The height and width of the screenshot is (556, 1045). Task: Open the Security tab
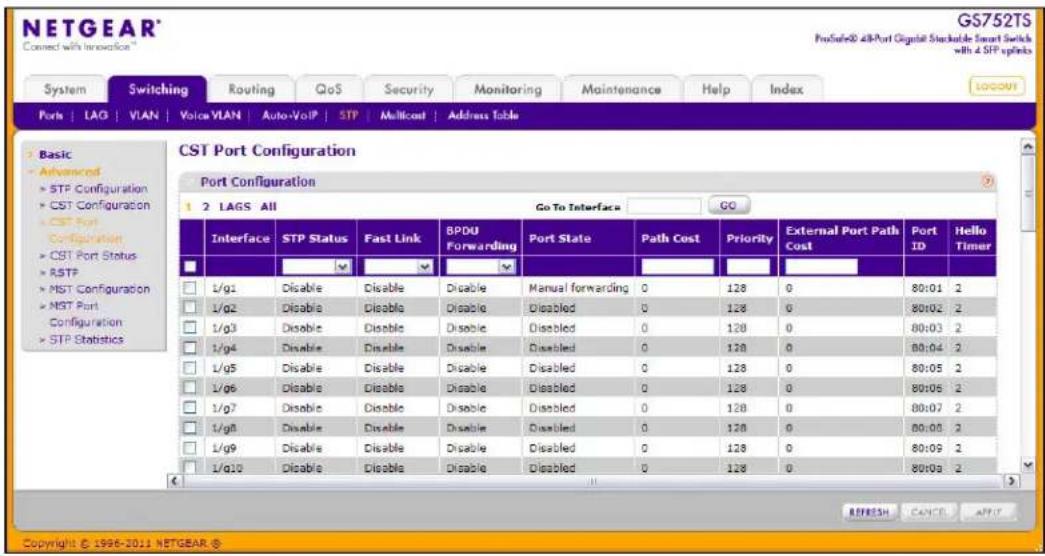coord(409,89)
